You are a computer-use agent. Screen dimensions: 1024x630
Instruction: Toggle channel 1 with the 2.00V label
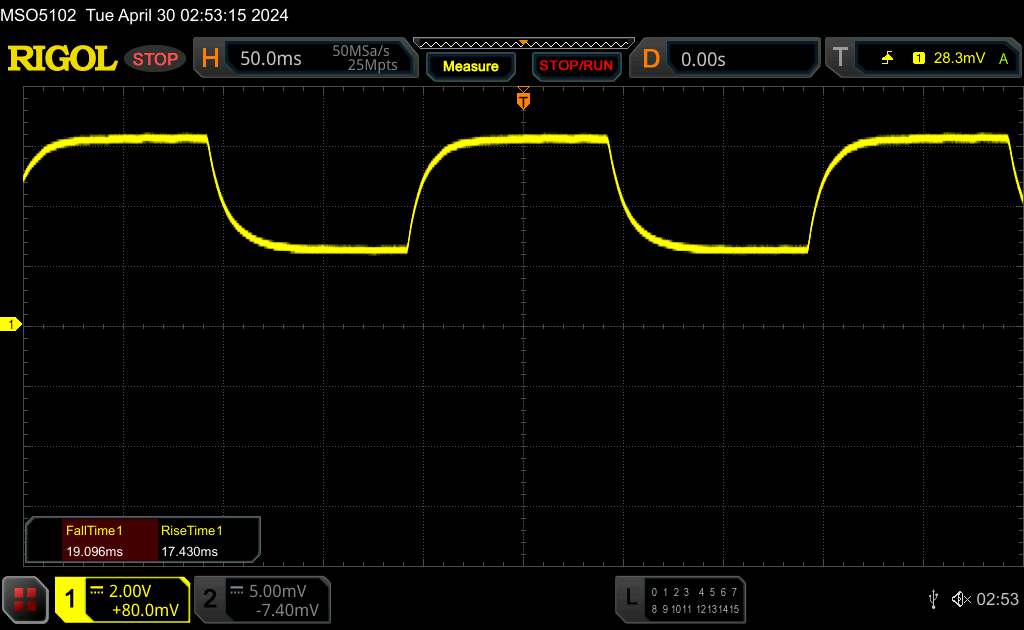122,598
